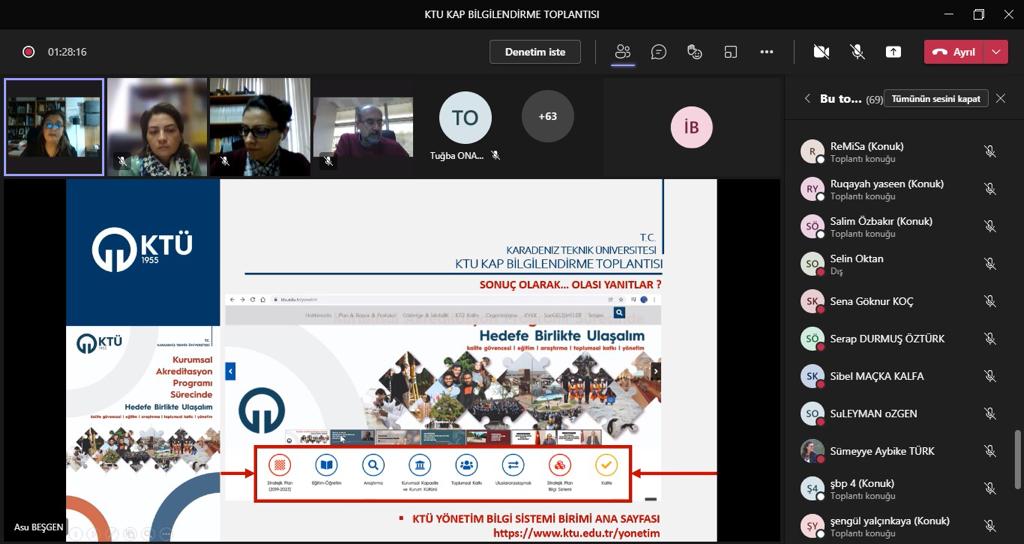Click Eğitim-Öğretim icon in shared slide
Screen dimensions: 1024x544
(326, 465)
